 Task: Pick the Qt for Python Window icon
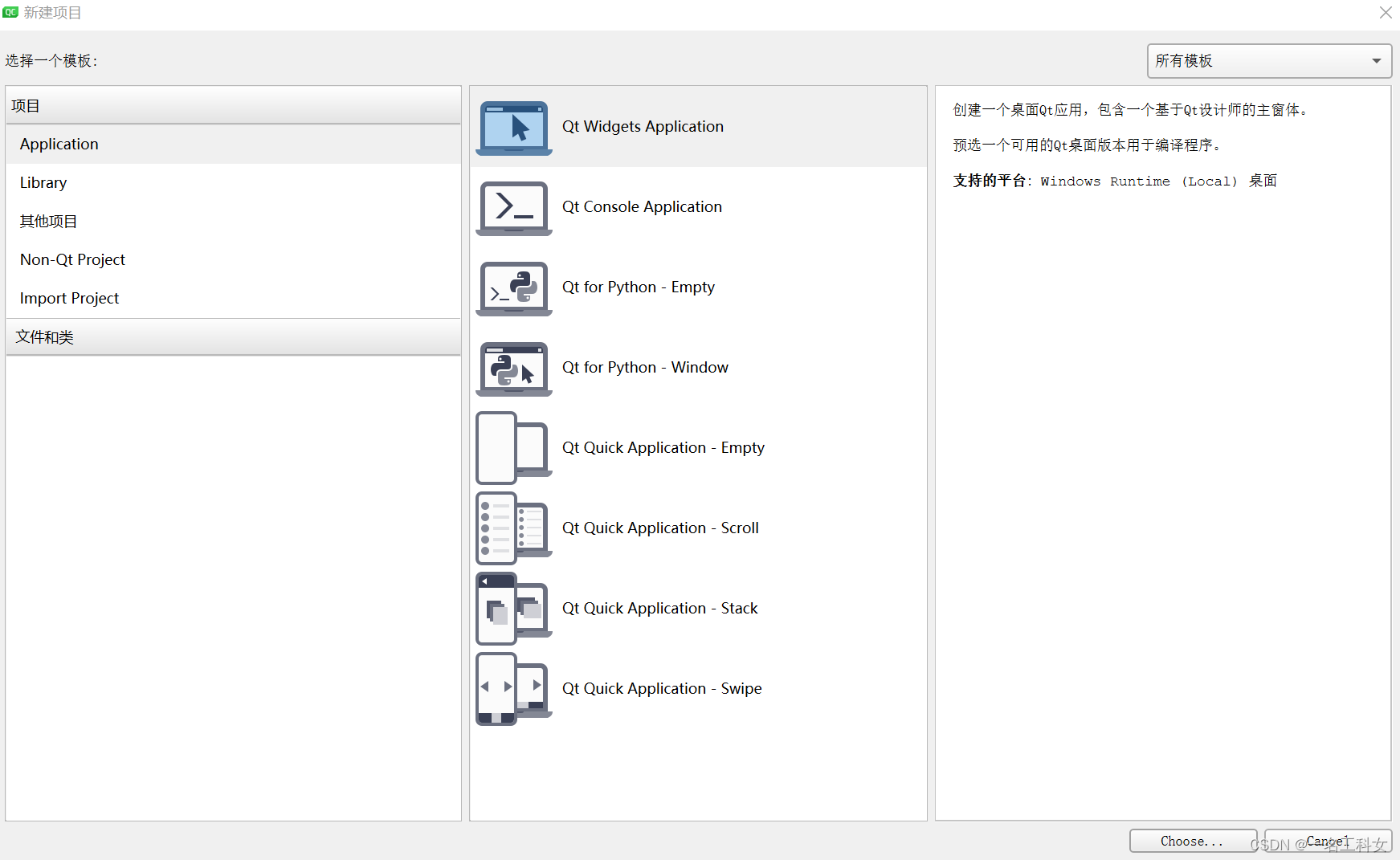[514, 369]
